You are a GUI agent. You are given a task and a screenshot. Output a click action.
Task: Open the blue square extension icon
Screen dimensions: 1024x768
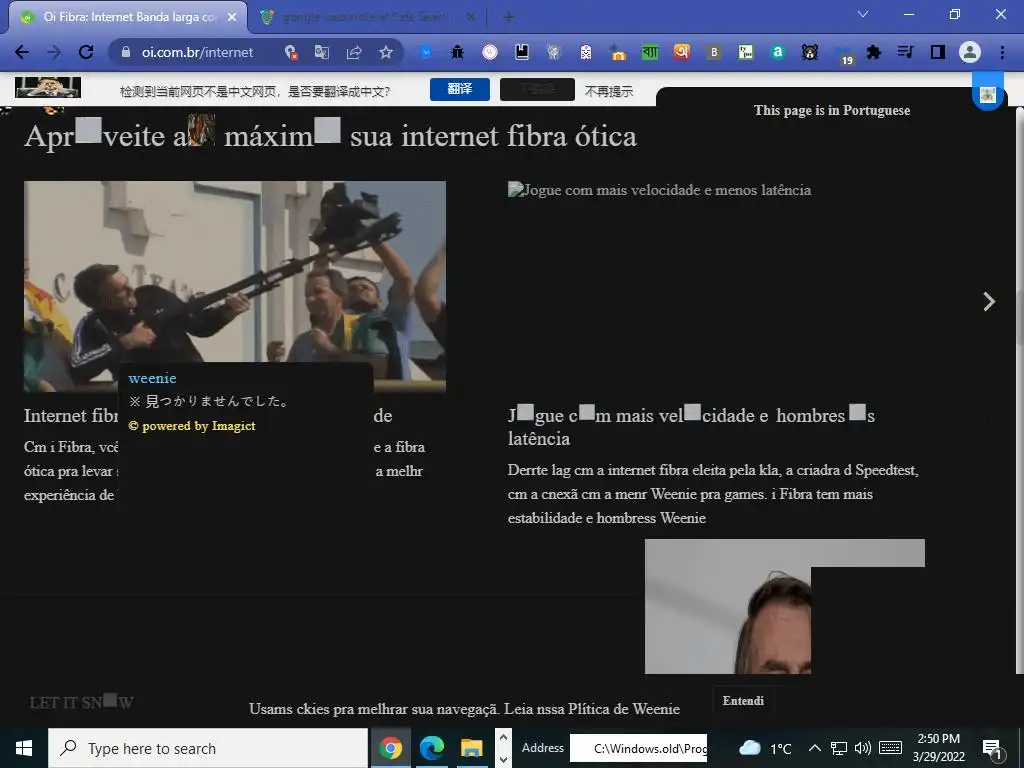click(x=426, y=52)
